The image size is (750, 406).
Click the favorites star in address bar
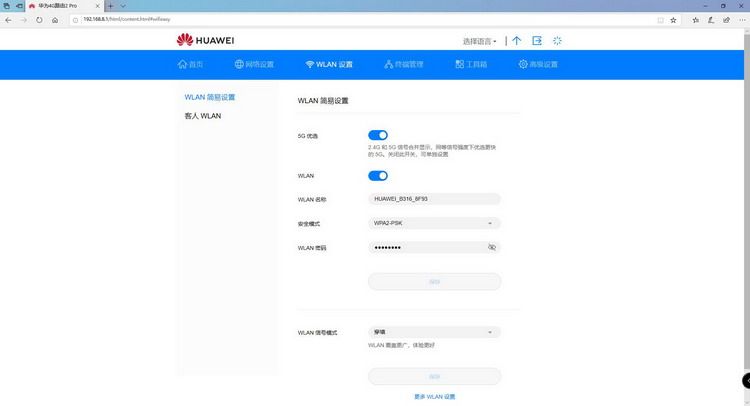pos(673,20)
